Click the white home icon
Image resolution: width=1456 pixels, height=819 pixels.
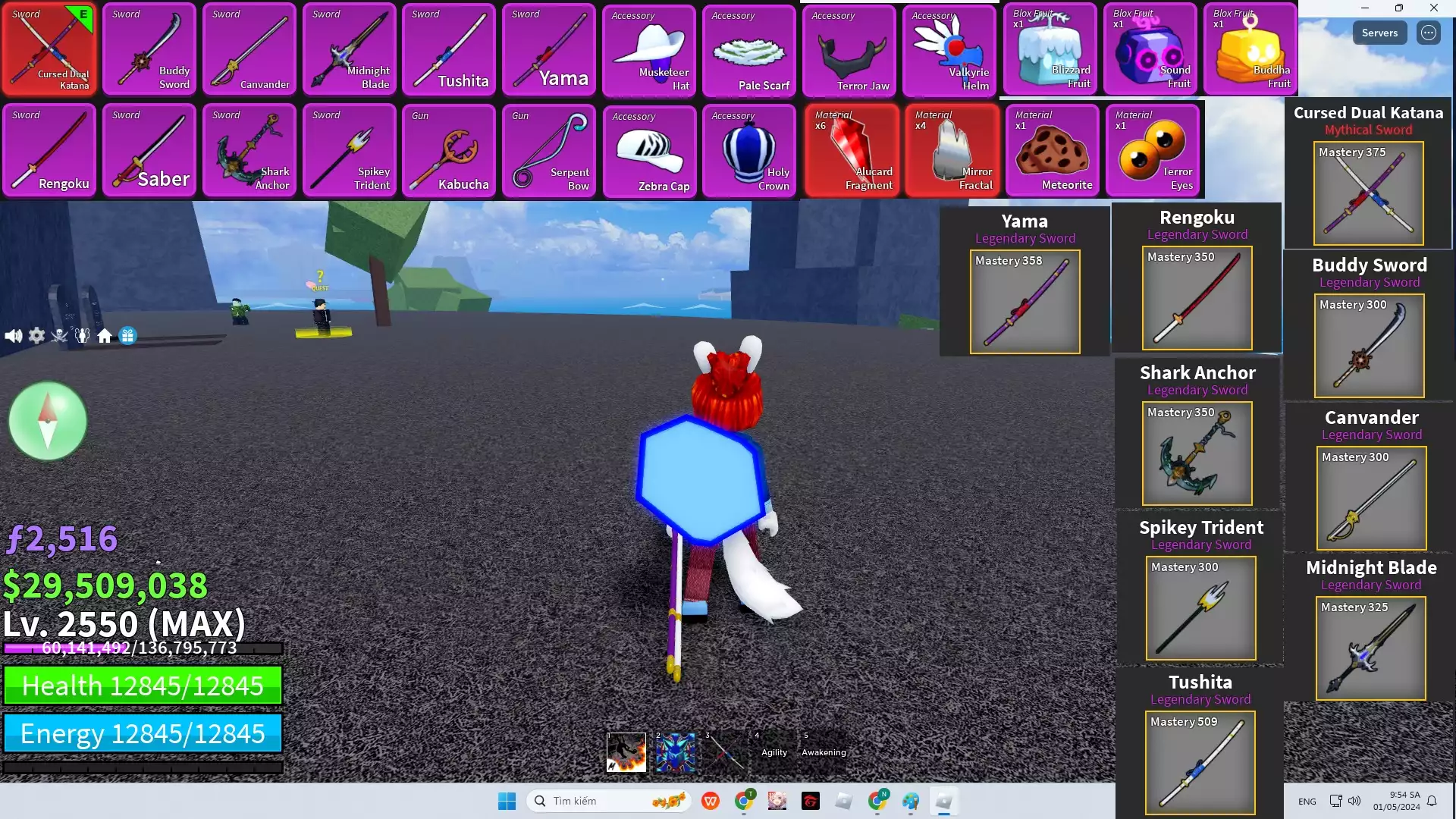(x=105, y=336)
